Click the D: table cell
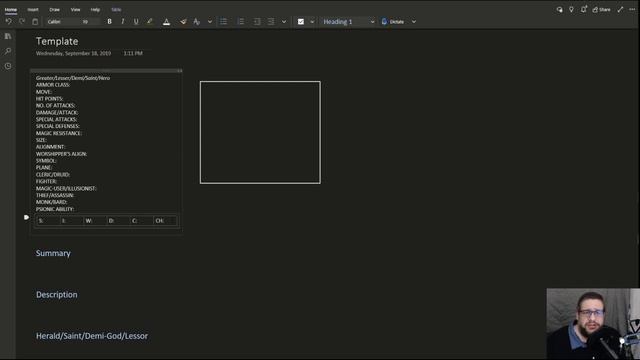The height and width of the screenshot is (360, 640). point(118,221)
